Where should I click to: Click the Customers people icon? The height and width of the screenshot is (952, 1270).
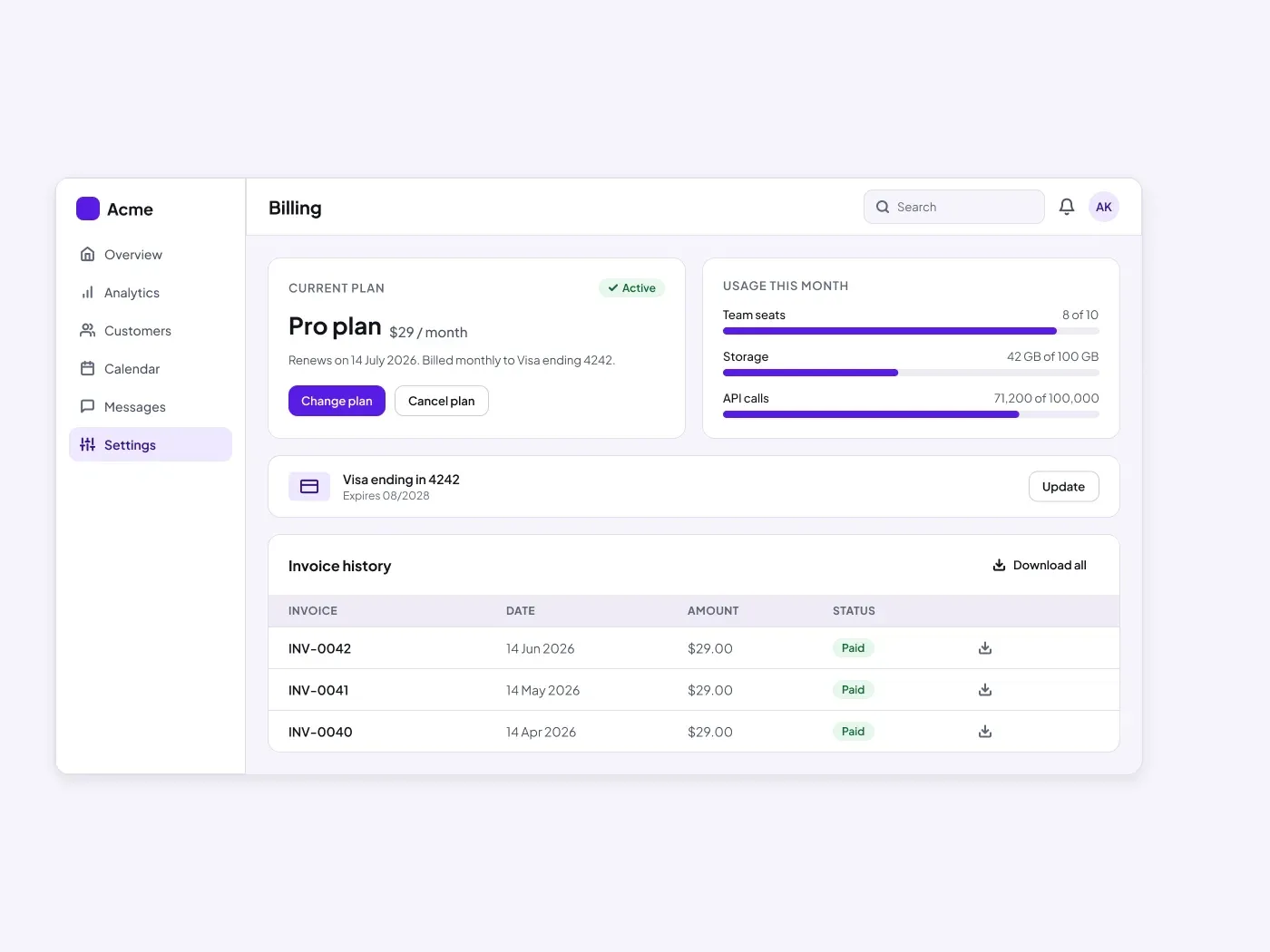pos(88,330)
